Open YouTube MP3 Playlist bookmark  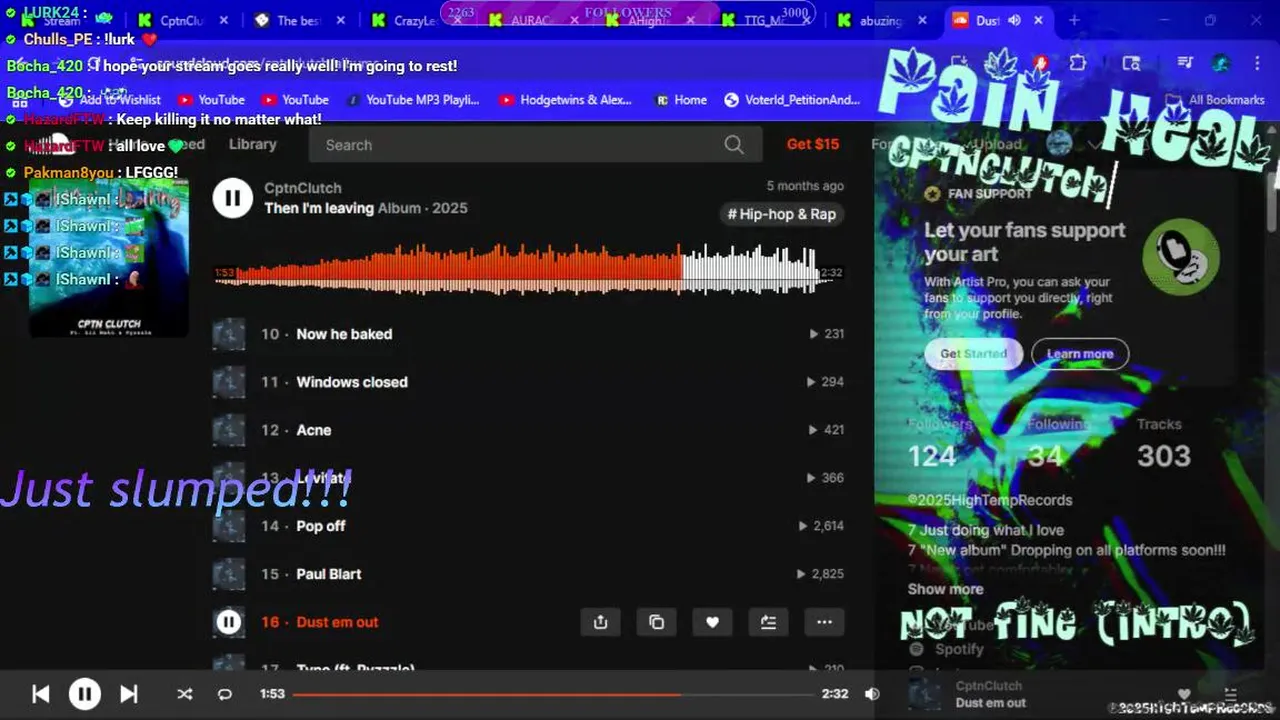412,100
